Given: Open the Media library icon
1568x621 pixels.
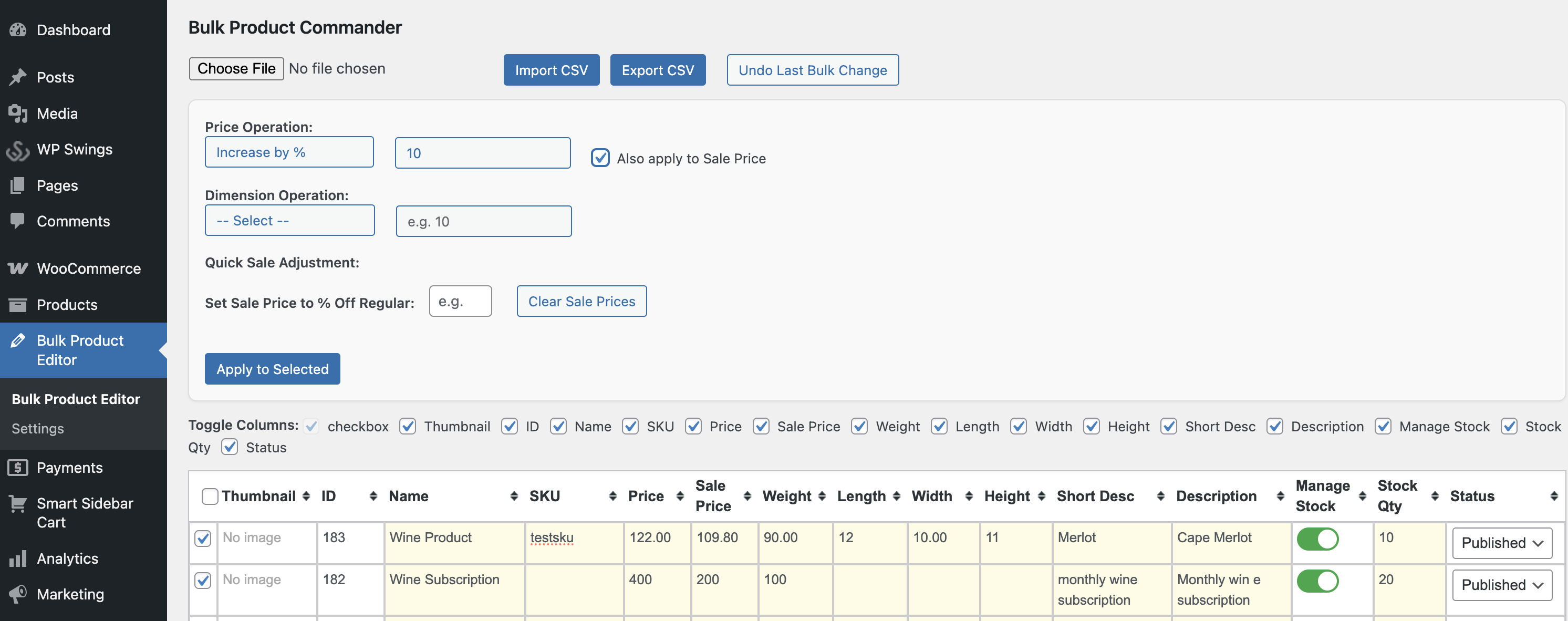Looking at the screenshot, I should 18,113.
